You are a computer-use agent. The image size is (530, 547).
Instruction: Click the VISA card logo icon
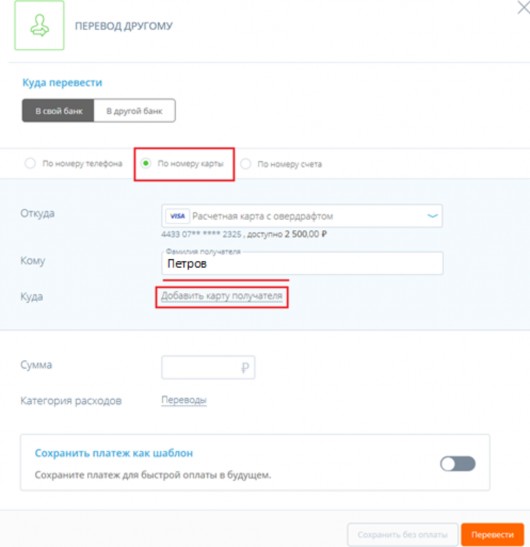(178, 216)
